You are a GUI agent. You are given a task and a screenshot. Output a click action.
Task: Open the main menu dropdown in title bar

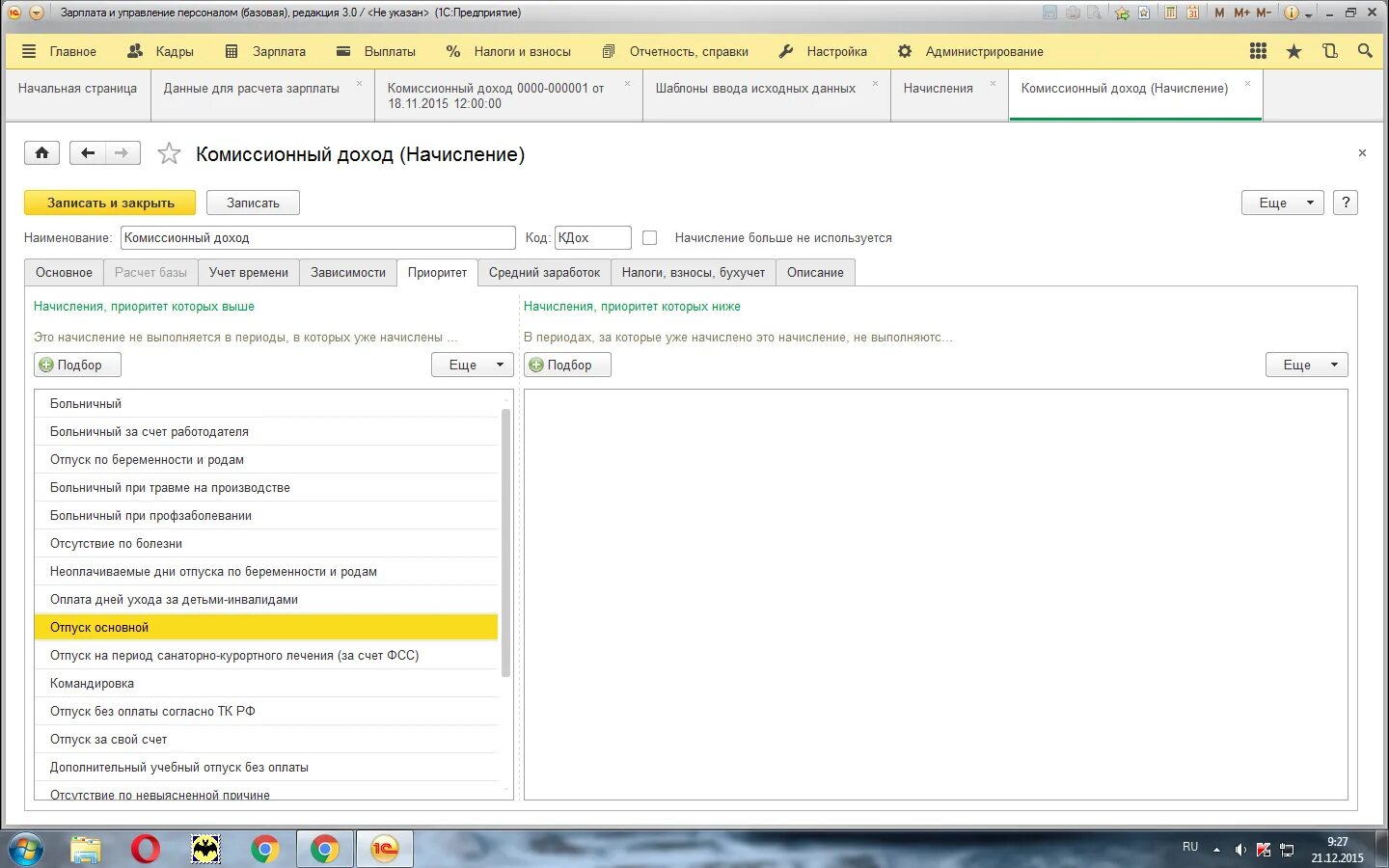(x=37, y=13)
